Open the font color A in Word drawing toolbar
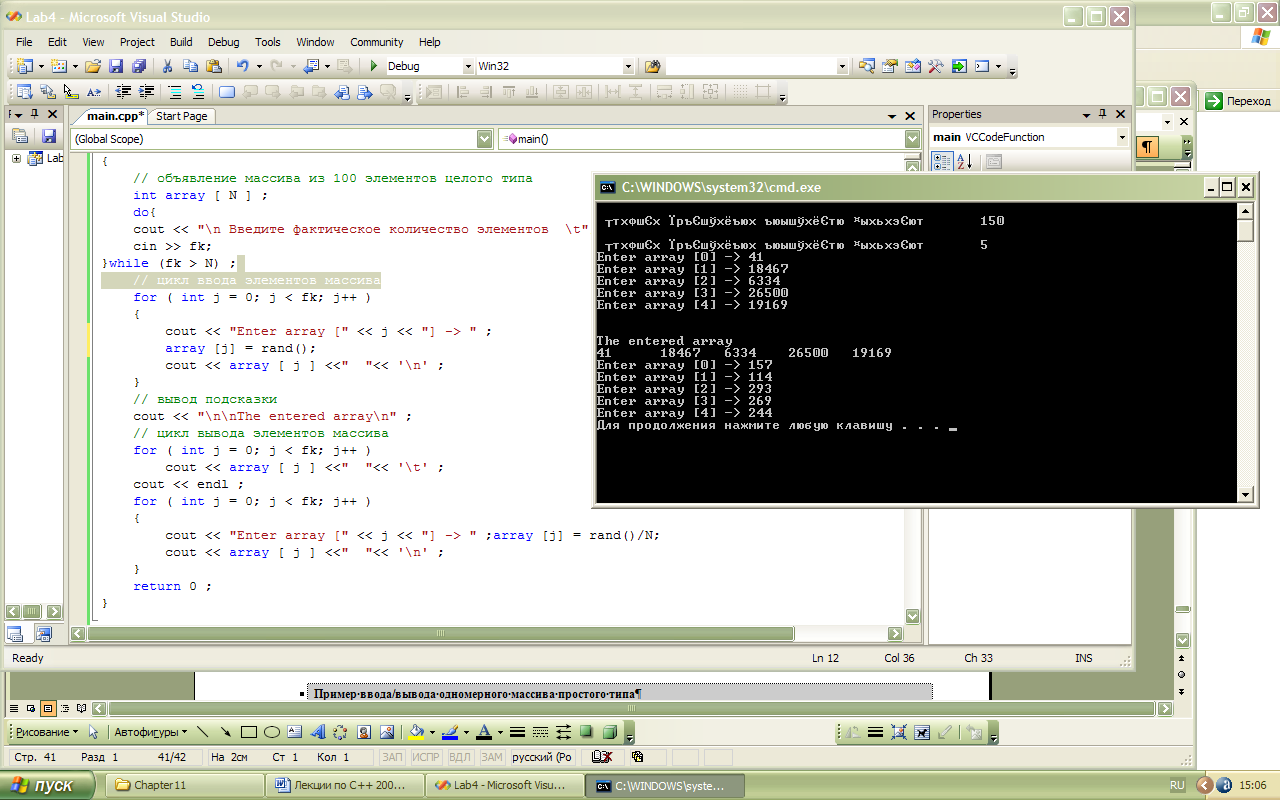The image size is (1280, 800). click(484, 732)
